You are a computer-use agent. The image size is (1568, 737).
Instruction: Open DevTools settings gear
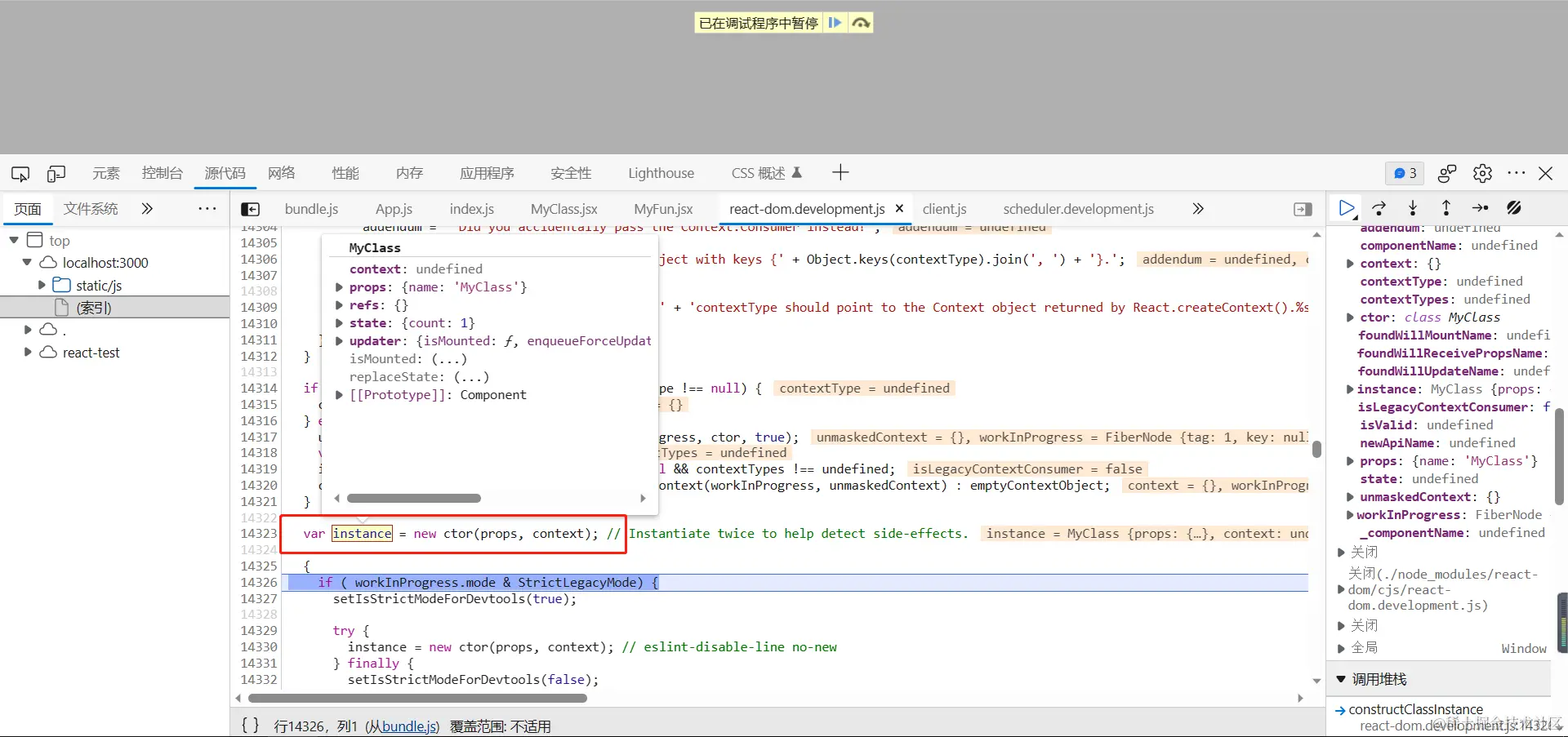point(1482,173)
